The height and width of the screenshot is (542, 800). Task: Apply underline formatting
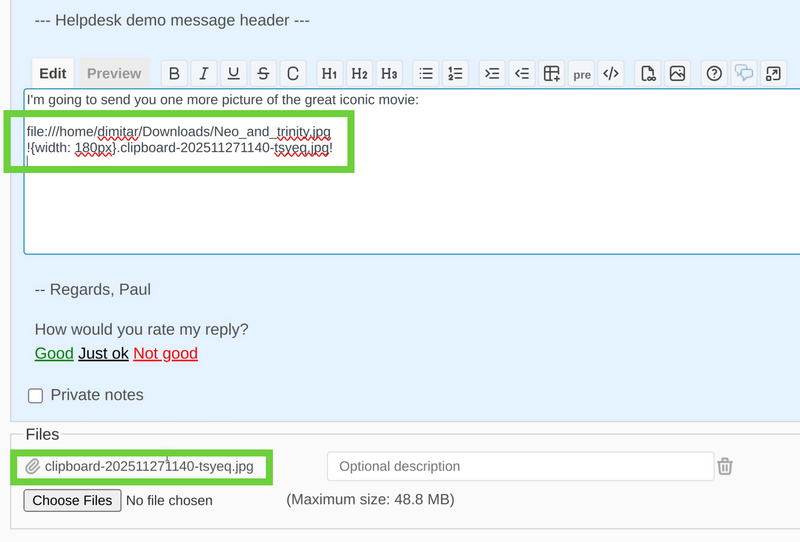234,73
